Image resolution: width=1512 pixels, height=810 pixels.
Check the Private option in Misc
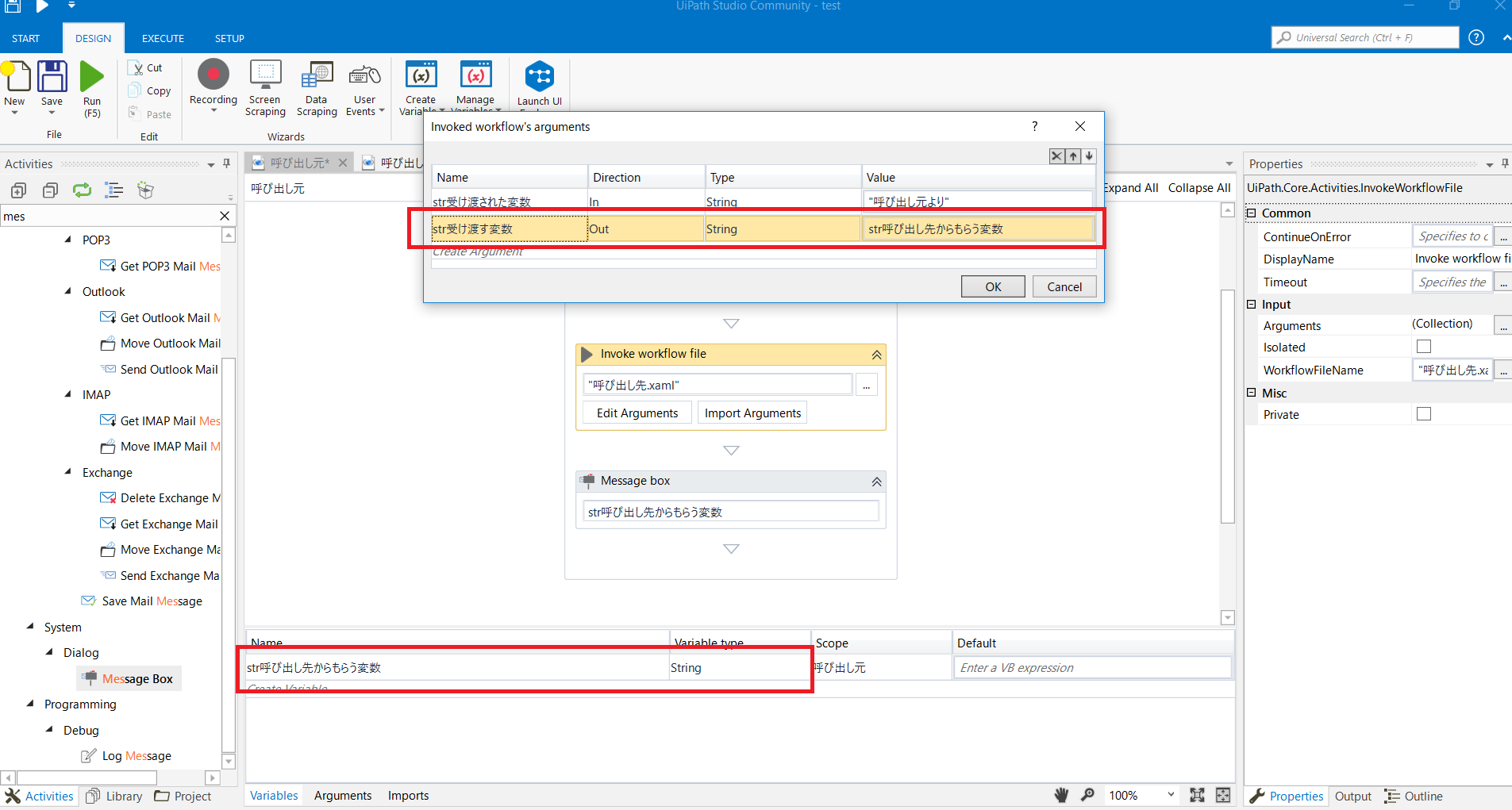(x=1423, y=413)
